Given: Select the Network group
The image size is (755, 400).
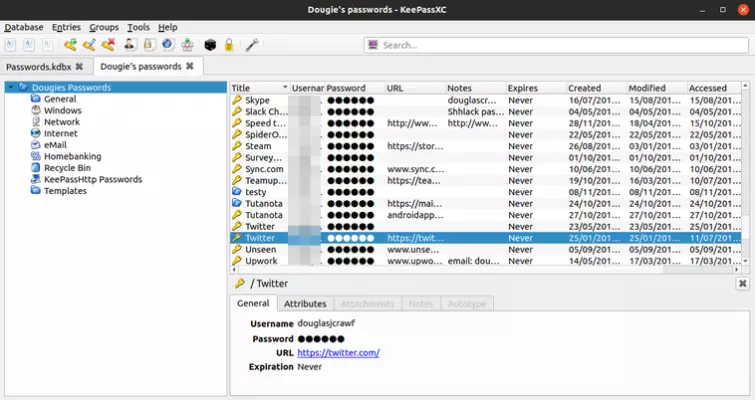Looking at the screenshot, I should tap(62, 122).
